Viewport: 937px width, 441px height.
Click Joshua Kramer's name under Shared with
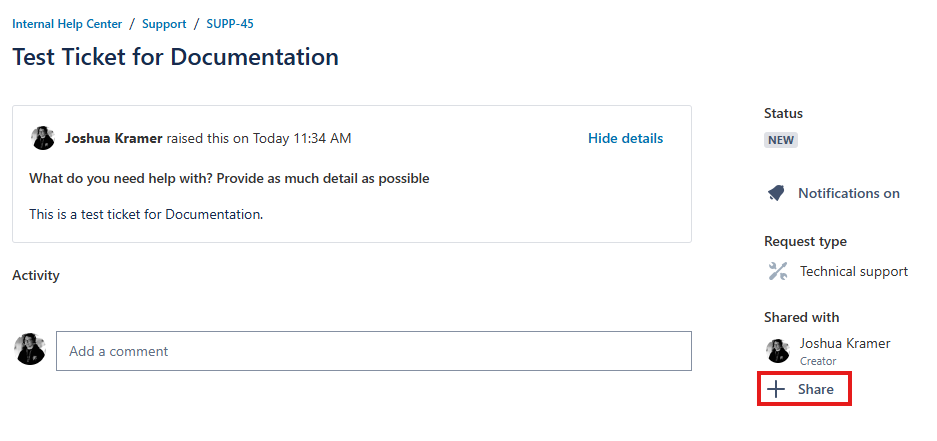click(x=844, y=343)
